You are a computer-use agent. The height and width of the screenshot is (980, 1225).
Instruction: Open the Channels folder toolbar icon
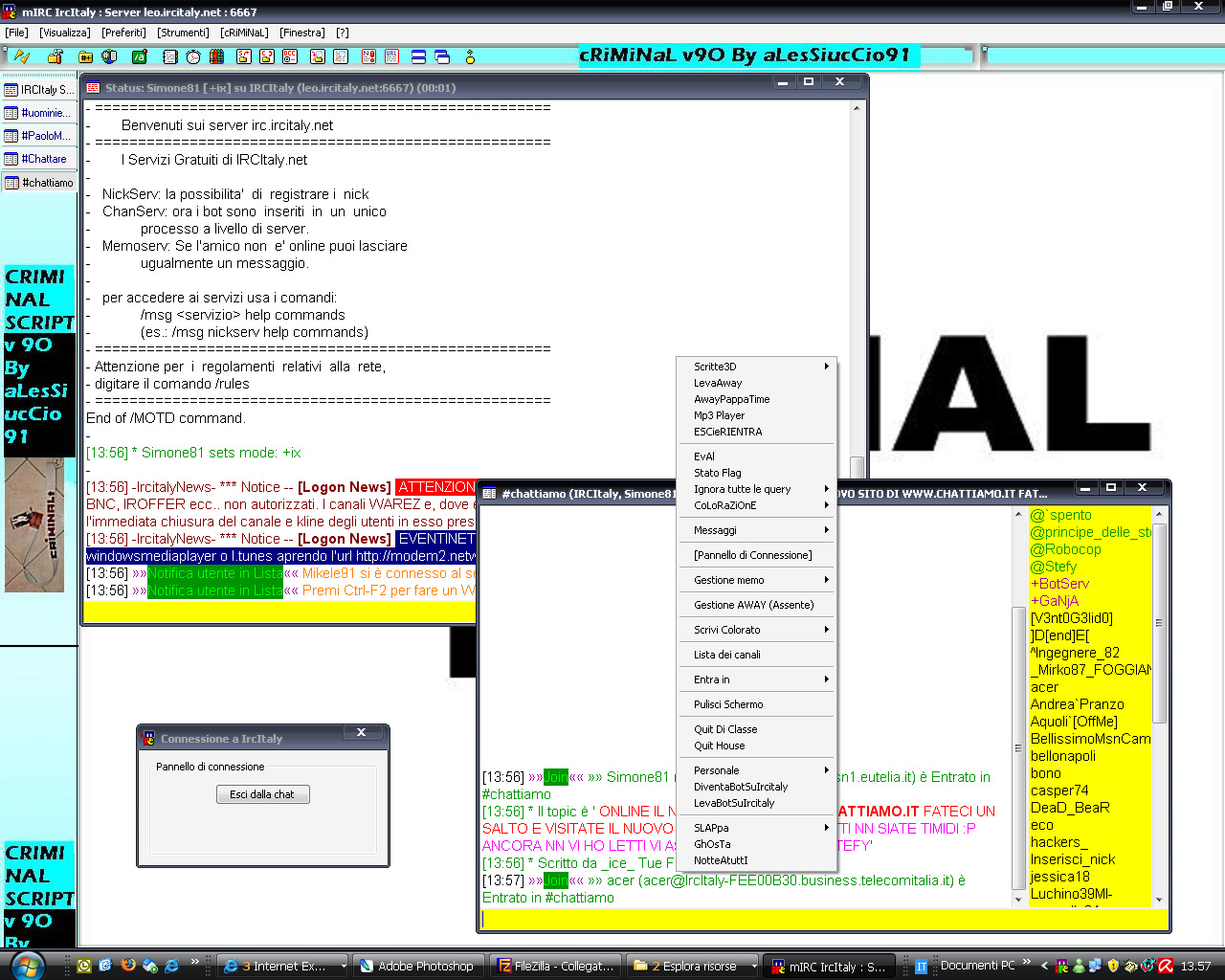tap(85, 56)
